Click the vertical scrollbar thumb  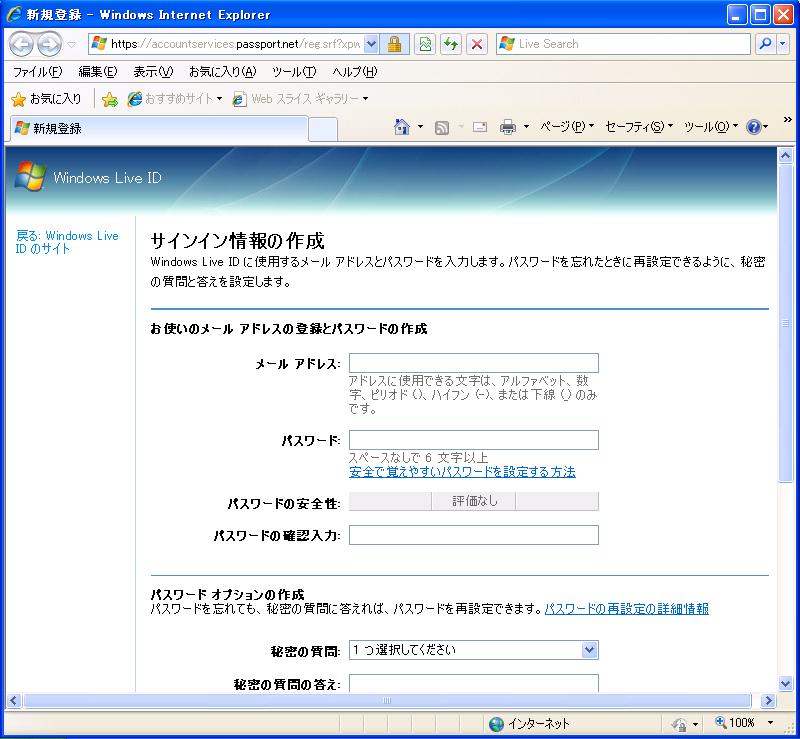(786, 323)
